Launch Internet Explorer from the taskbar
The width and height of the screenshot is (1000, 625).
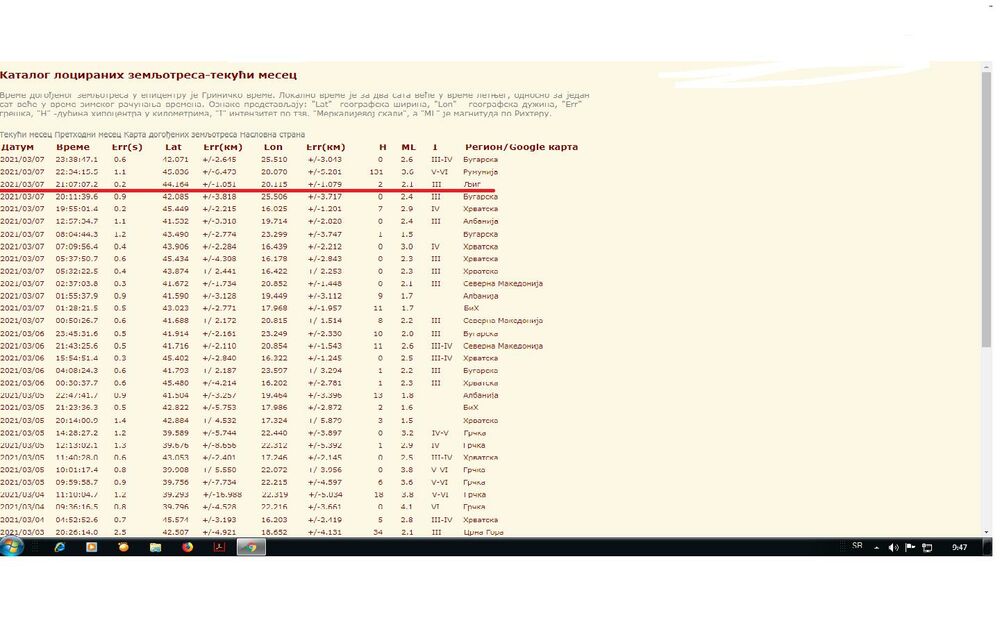tap(59, 547)
